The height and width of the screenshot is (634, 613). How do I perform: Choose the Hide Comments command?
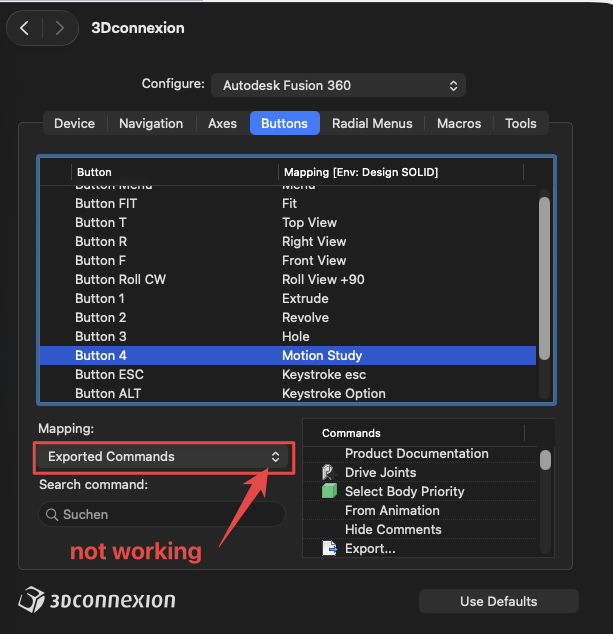coord(393,529)
